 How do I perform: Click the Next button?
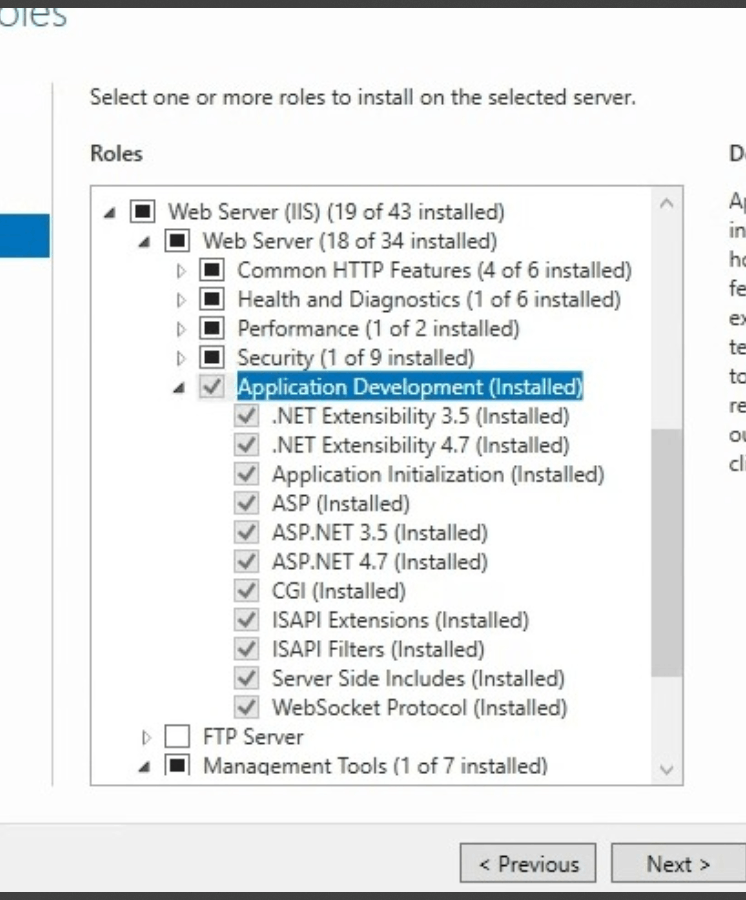(678, 863)
